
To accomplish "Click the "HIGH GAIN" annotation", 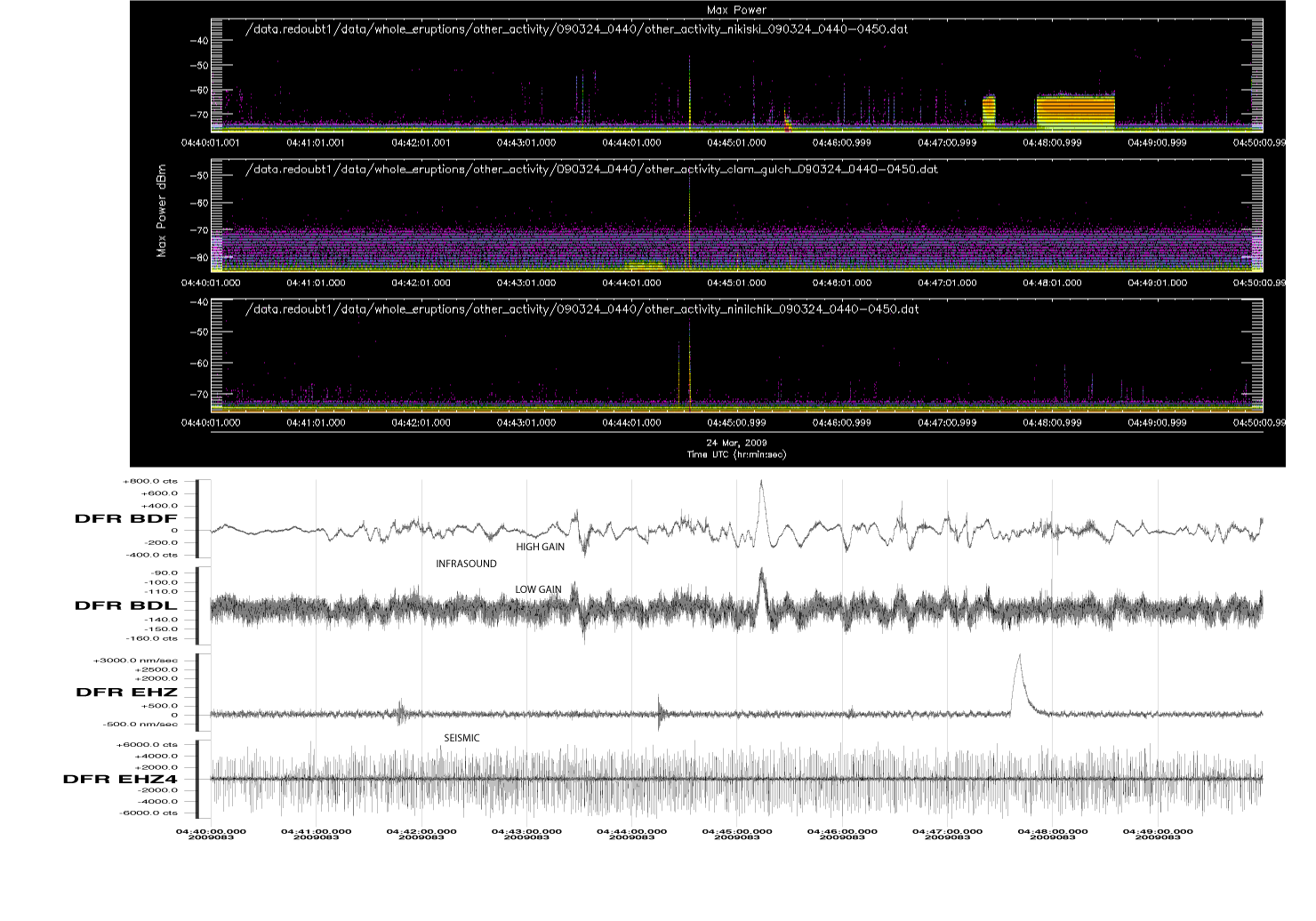I will [541, 547].
